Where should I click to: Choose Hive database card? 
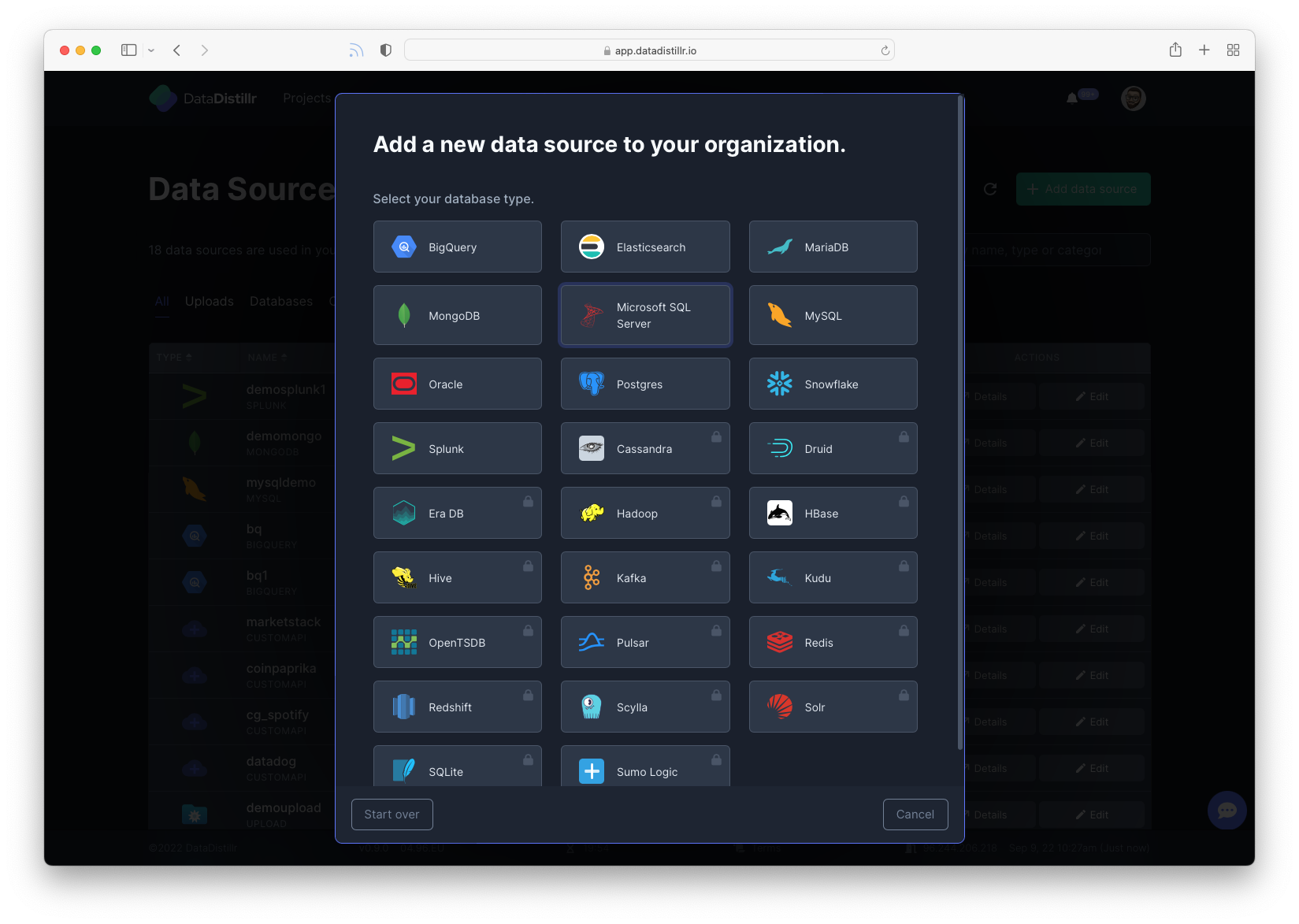click(457, 577)
